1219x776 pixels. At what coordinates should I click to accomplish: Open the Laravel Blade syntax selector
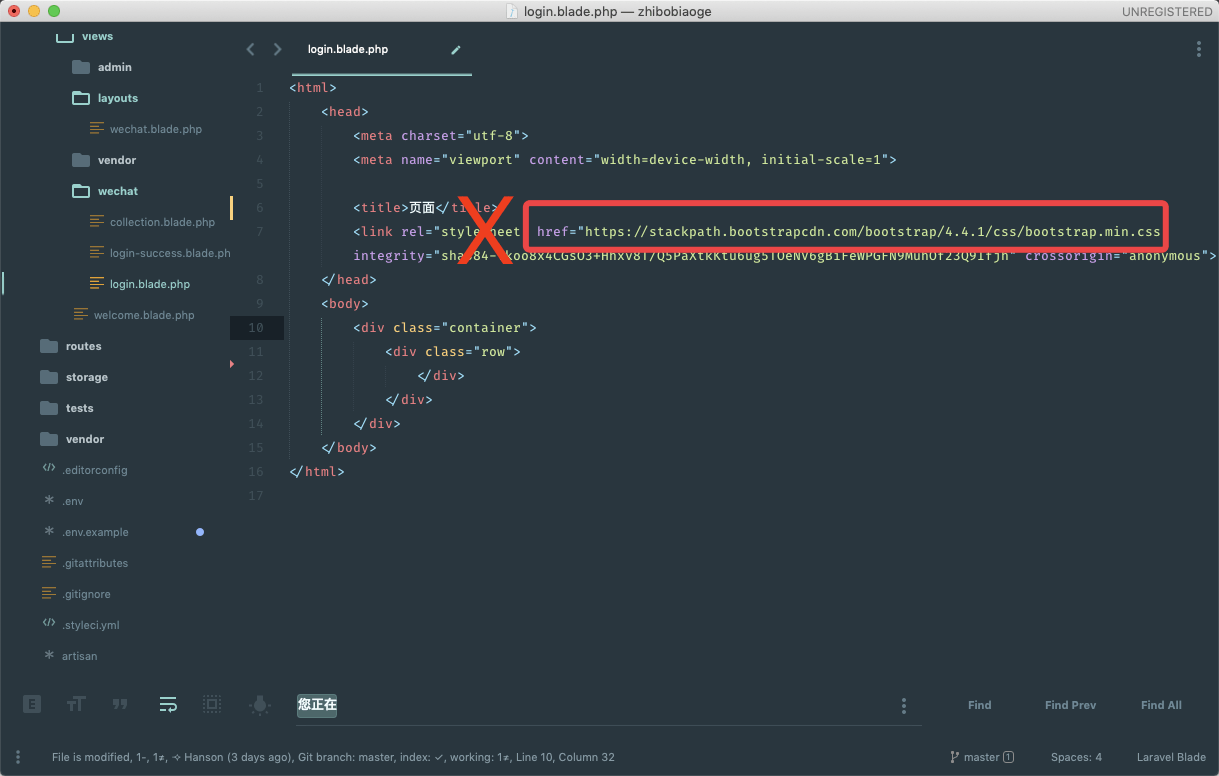click(x=1171, y=757)
